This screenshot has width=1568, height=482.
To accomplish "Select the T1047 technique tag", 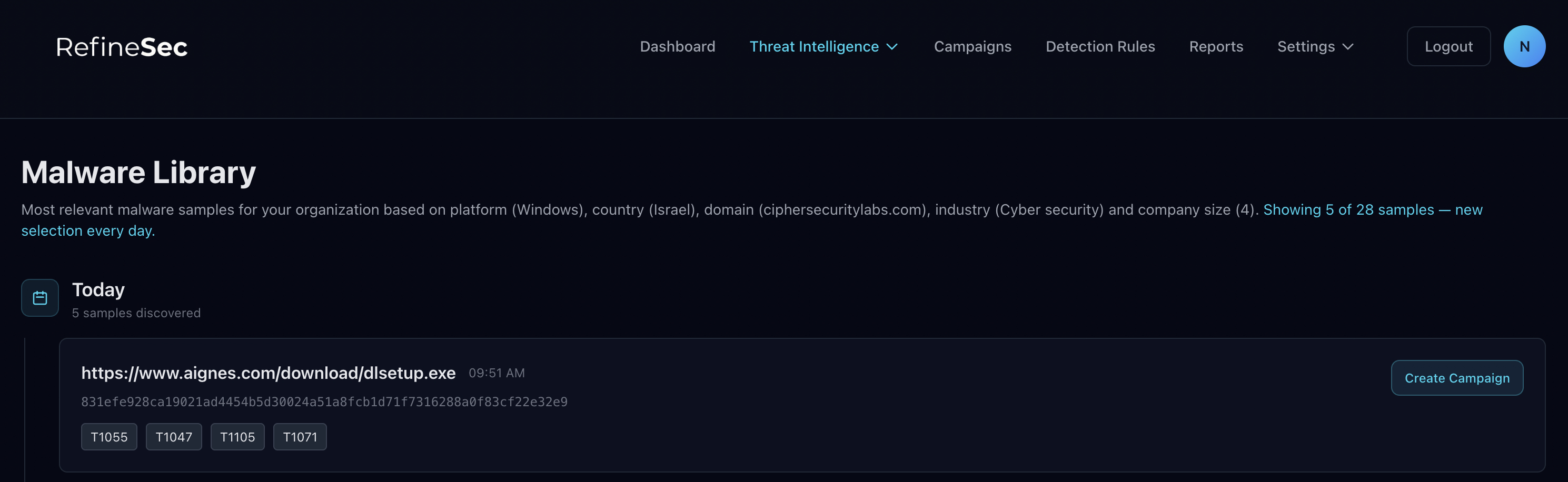I will [173, 436].
